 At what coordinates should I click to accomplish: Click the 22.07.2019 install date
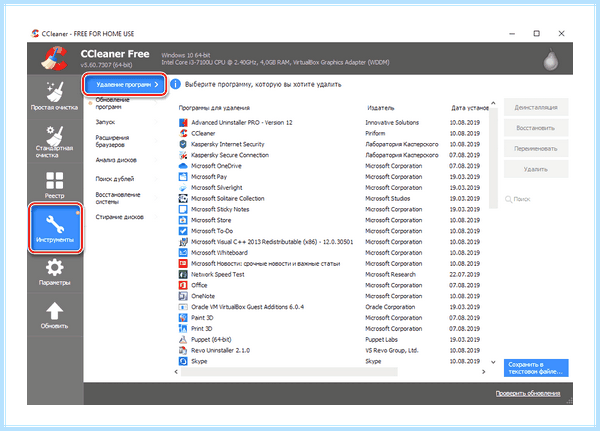point(465,274)
